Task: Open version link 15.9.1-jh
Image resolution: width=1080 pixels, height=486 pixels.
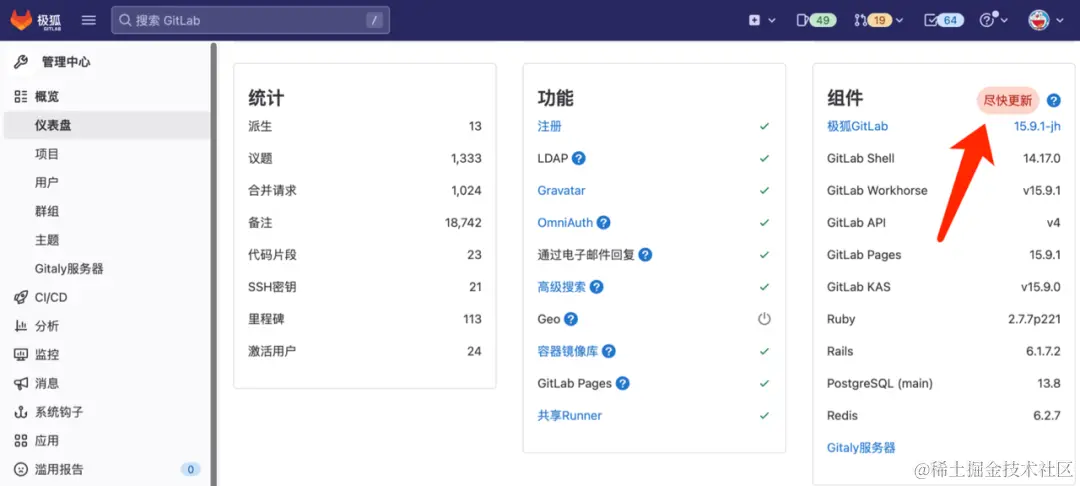Action: point(1037,127)
